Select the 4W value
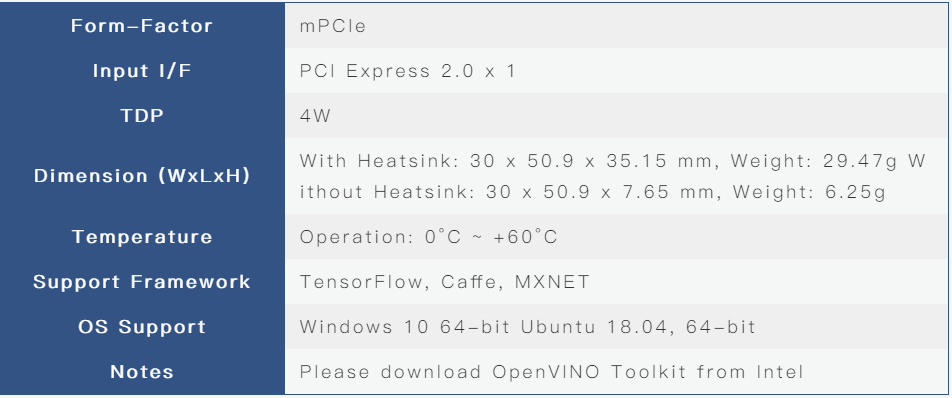 click(315, 116)
